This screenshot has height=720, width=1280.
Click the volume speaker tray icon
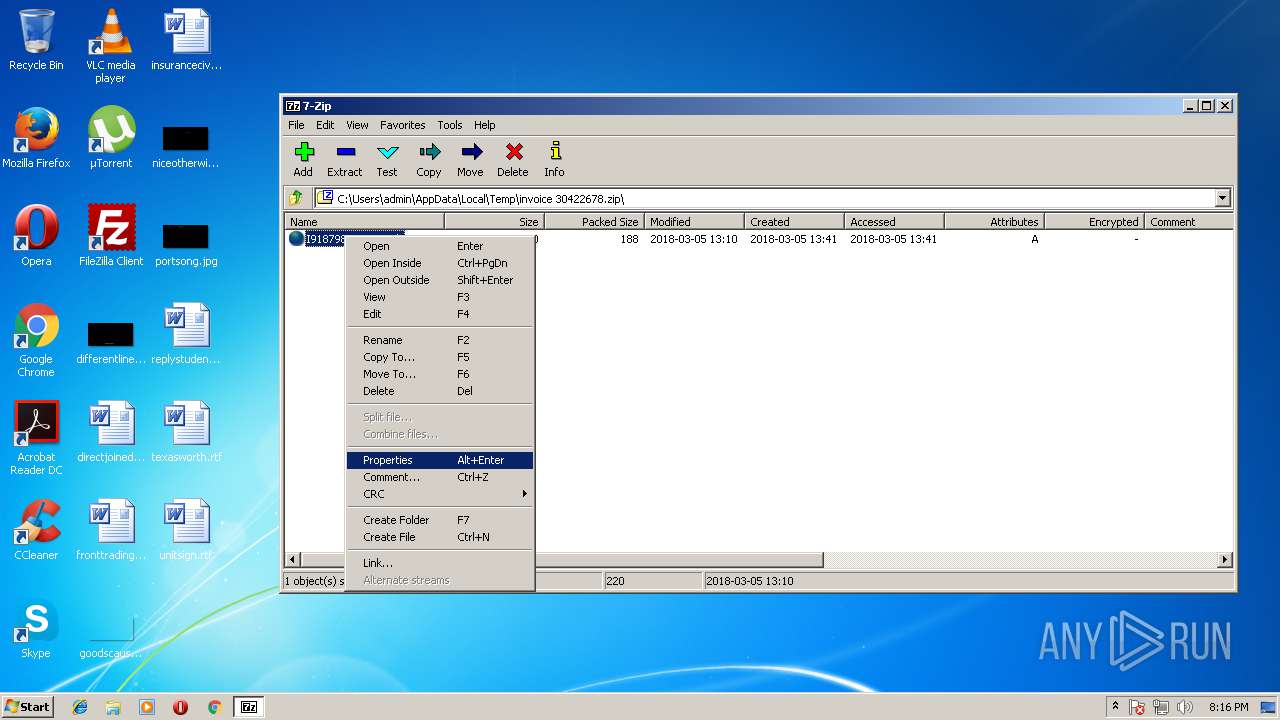[x=1186, y=707]
